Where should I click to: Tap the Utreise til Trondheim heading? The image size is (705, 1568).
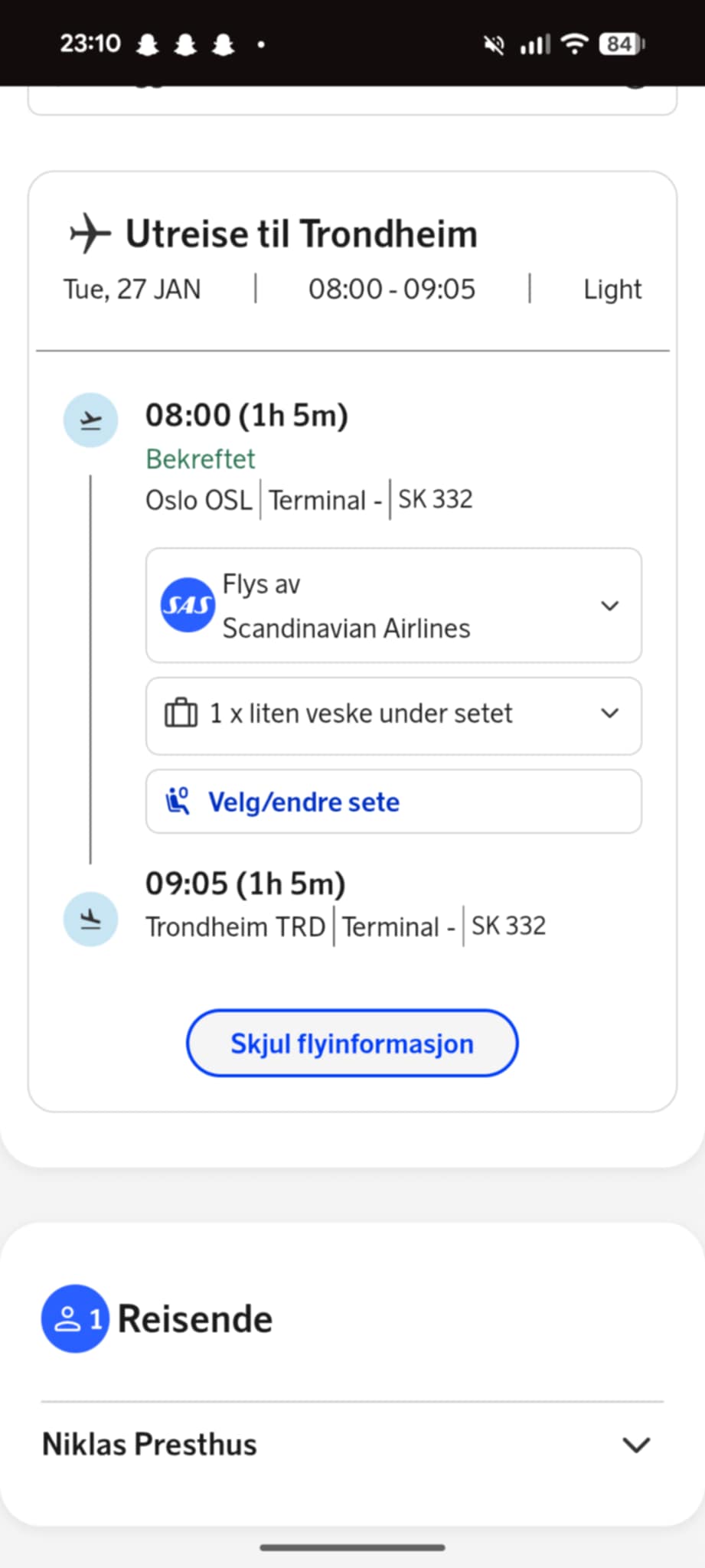point(302,234)
